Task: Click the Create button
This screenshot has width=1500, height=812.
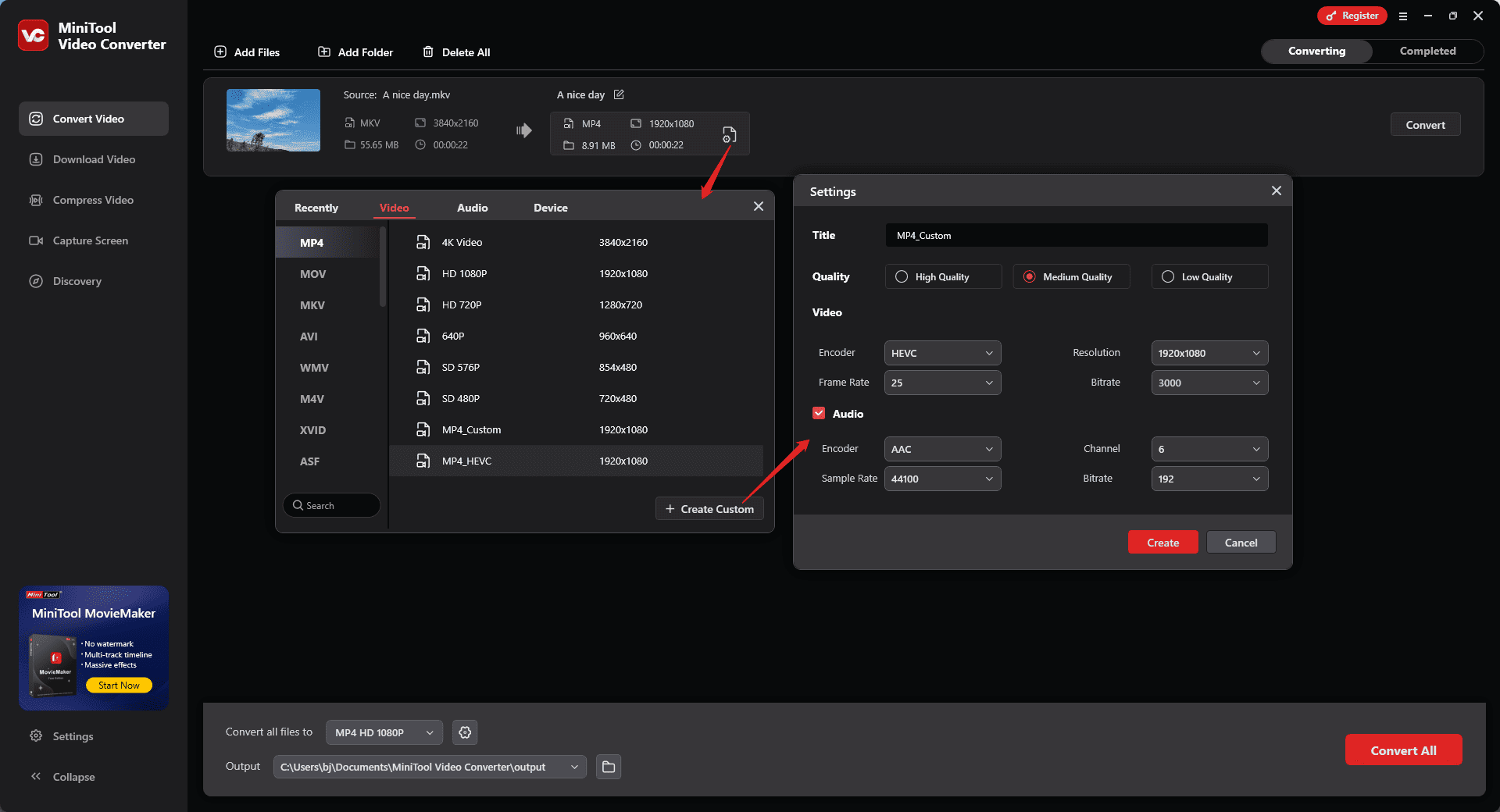Action: (1163, 543)
